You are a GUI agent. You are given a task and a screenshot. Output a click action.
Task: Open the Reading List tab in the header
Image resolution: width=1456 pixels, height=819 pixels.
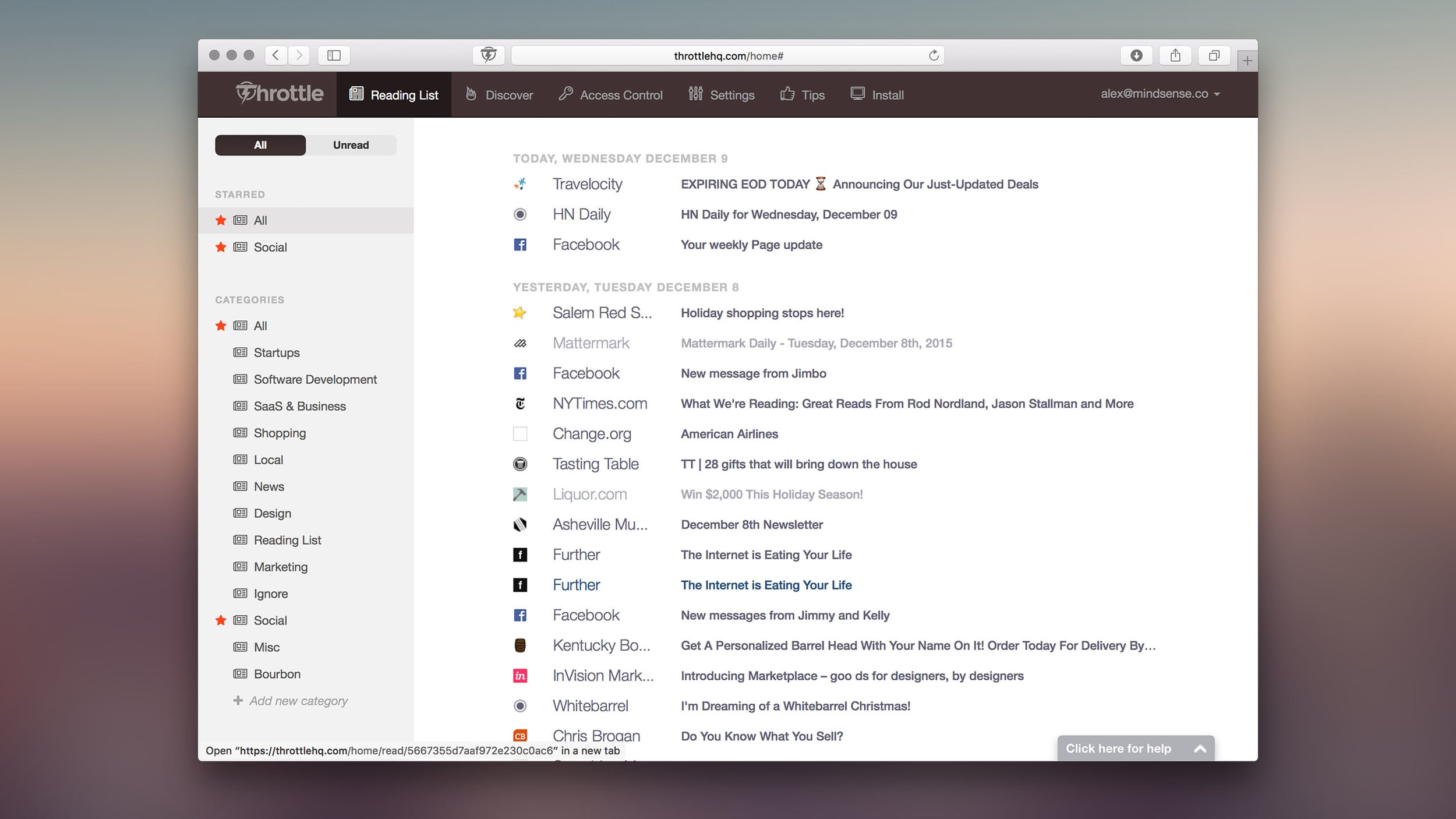pyautogui.click(x=394, y=94)
